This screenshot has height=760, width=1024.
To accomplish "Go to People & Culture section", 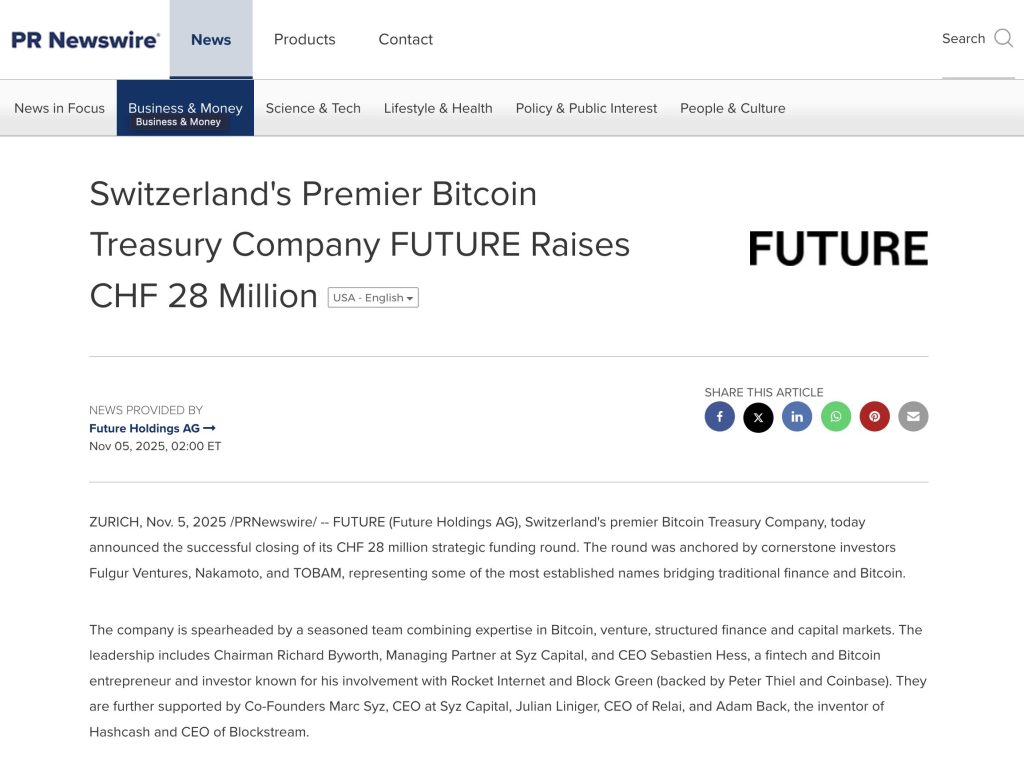I will coord(732,108).
